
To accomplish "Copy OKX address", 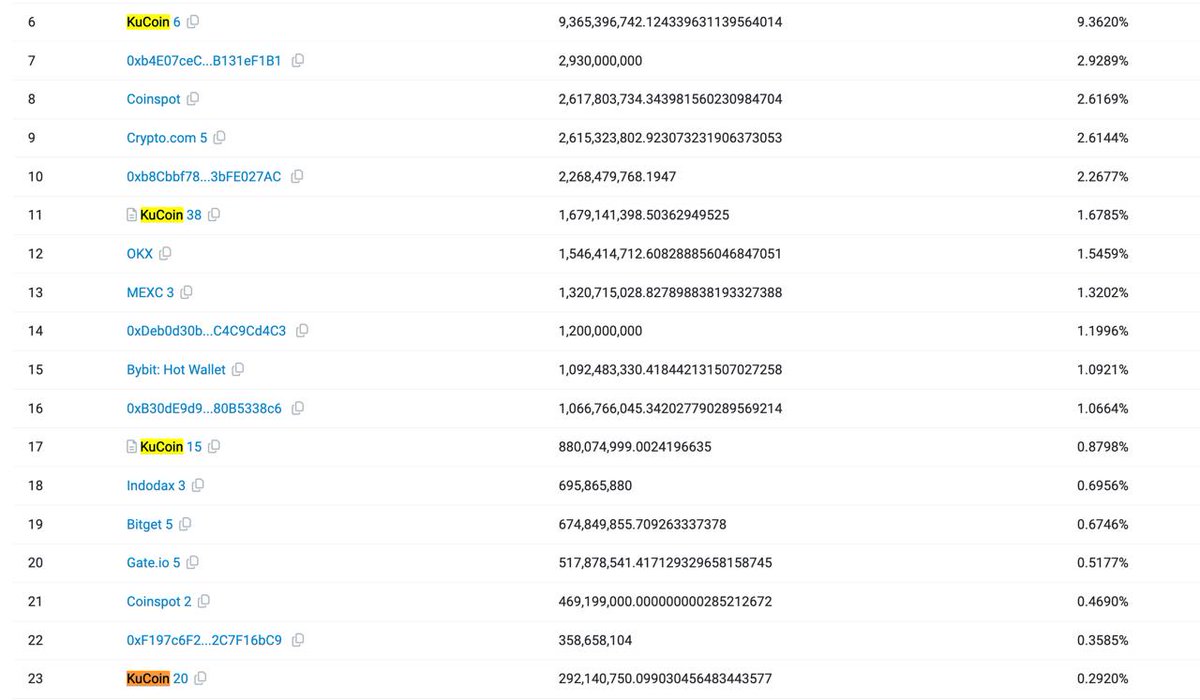I will 165,254.
